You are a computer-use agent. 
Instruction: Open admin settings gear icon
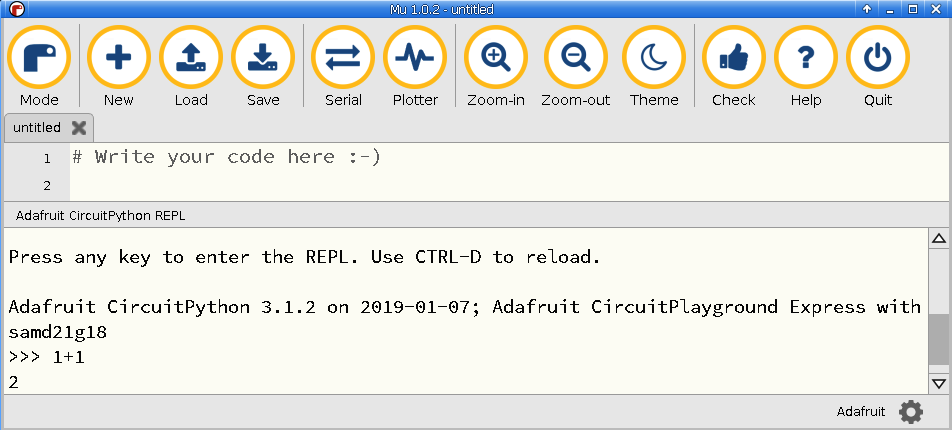(911, 412)
